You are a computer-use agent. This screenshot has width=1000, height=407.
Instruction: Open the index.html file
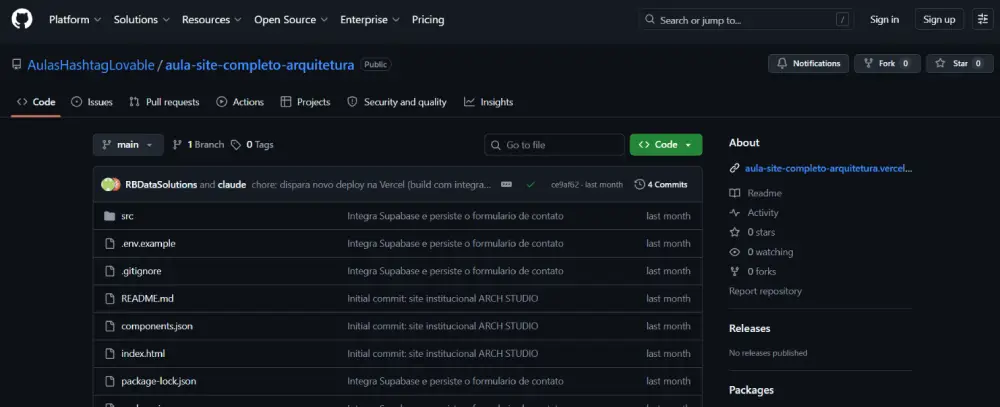pos(143,353)
